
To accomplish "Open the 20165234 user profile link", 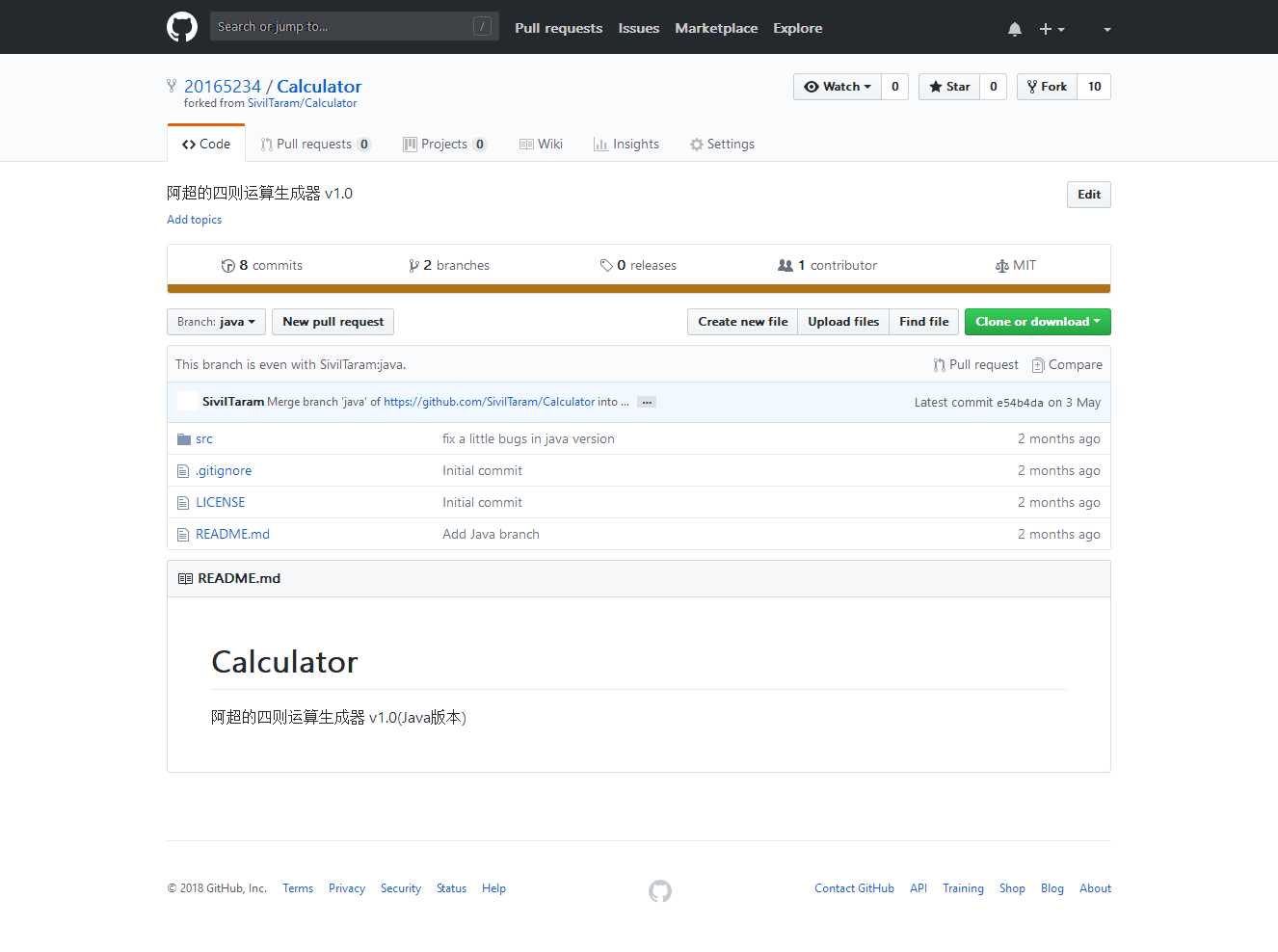I will (x=223, y=86).
